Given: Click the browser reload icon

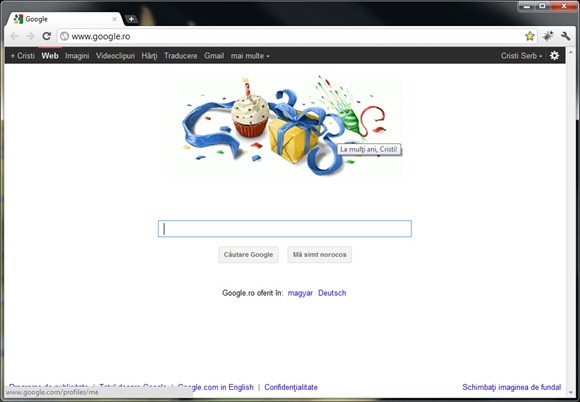Looking at the screenshot, I should coord(46,36).
